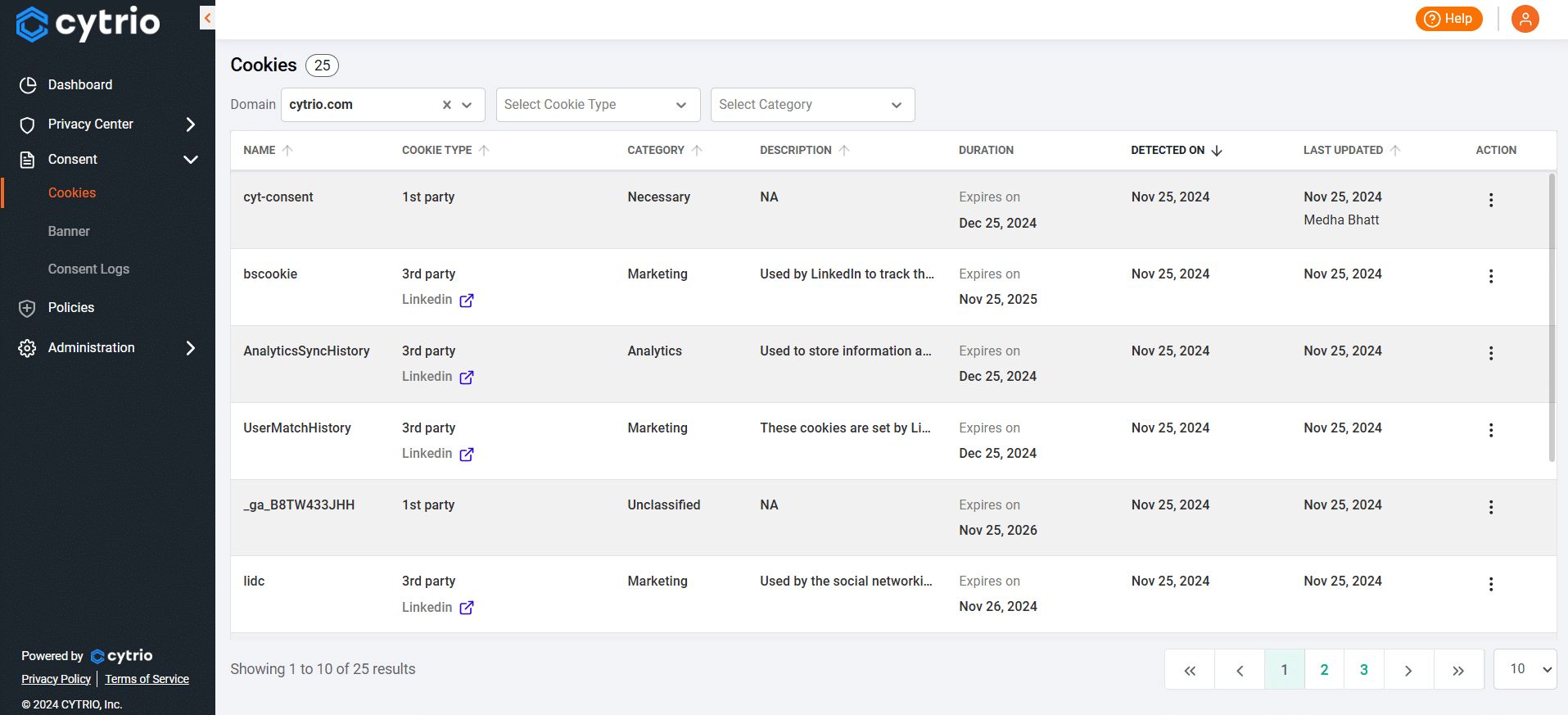The height and width of the screenshot is (715, 1568).
Task: Click the cookies count badge 25
Action: (323, 66)
